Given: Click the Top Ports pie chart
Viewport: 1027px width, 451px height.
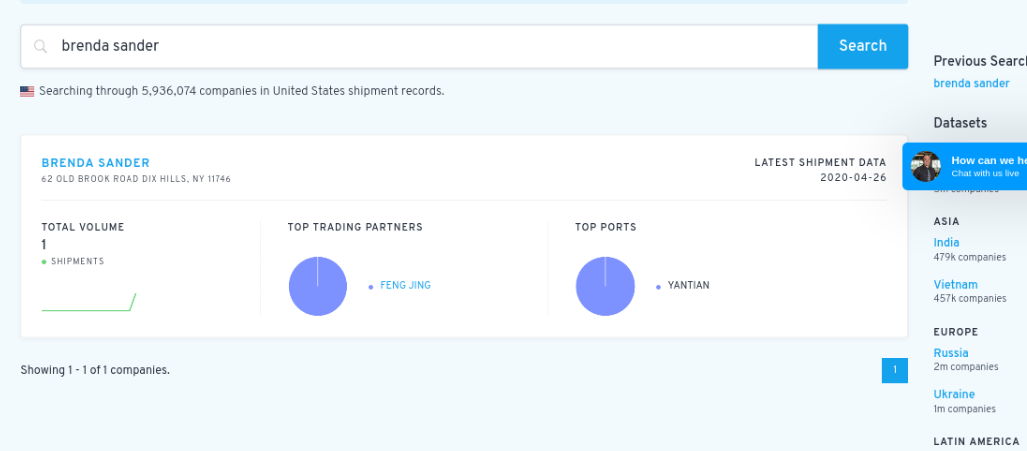Looking at the screenshot, I should (x=605, y=286).
